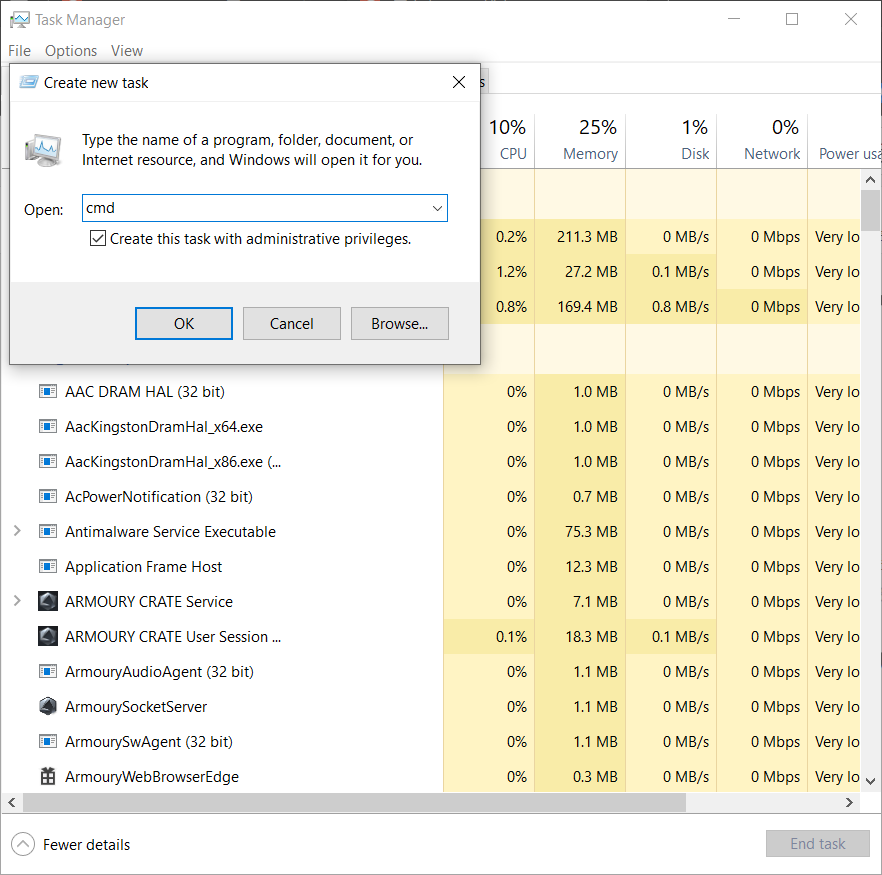Click the AcPowerNotification process icon
The image size is (882, 875).
[x=48, y=497]
